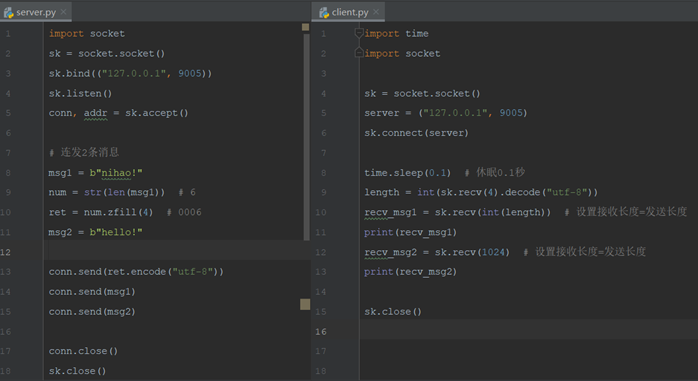Click 'conn, addr = sk.accept()' line

click(118, 113)
